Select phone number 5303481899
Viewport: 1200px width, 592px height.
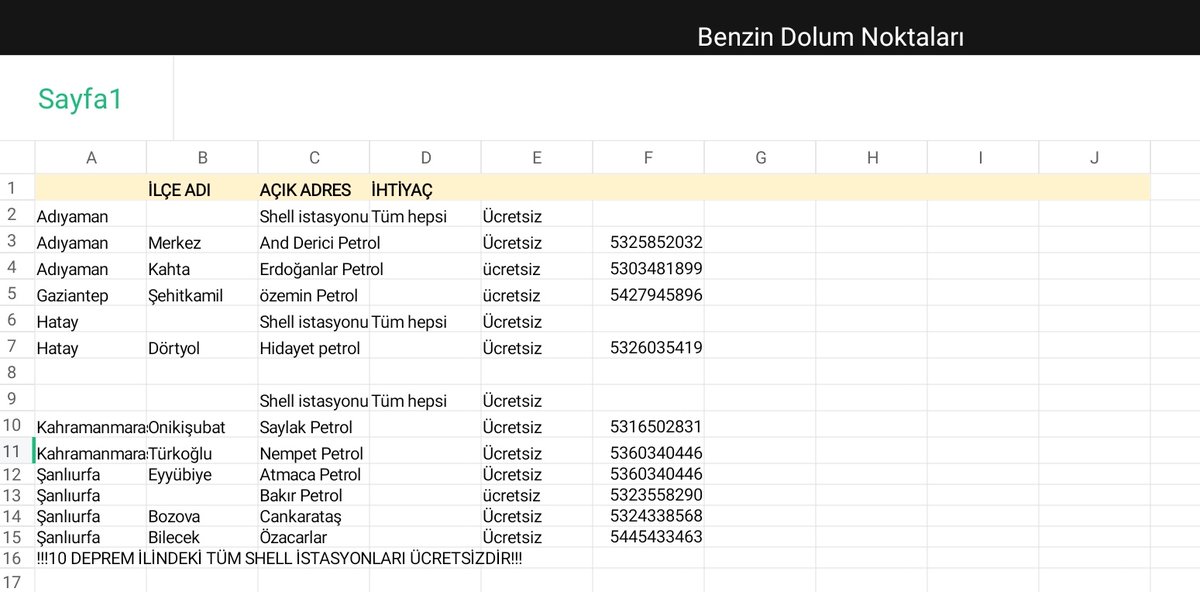pos(648,268)
